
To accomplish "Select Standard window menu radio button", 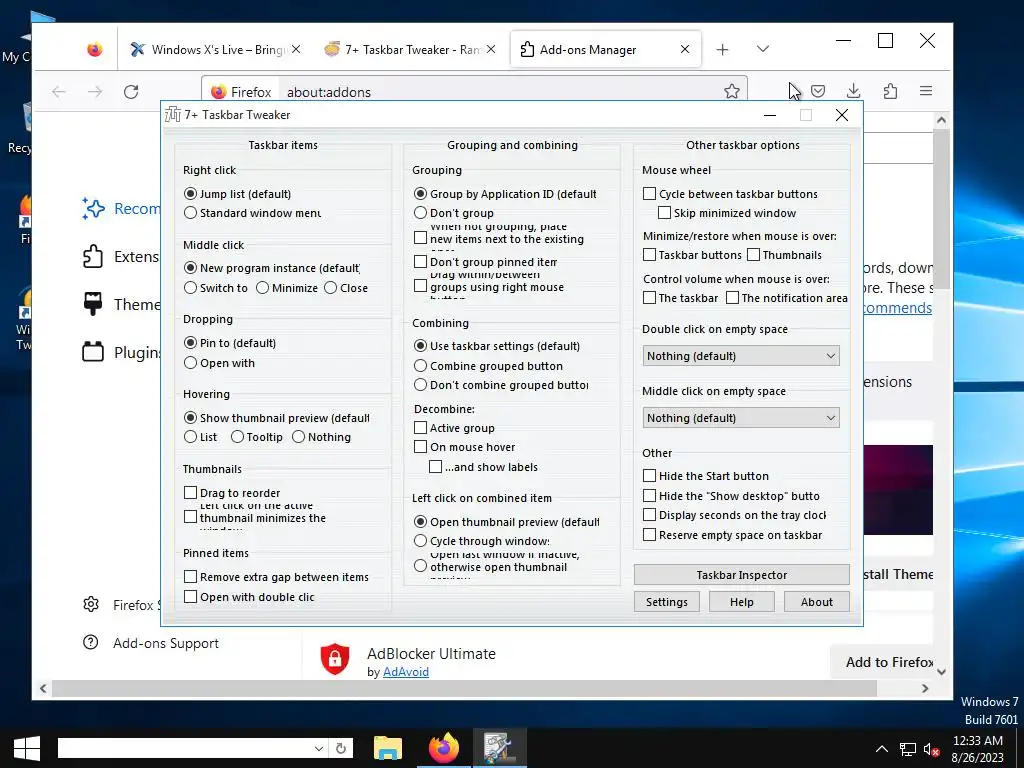I will point(190,213).
